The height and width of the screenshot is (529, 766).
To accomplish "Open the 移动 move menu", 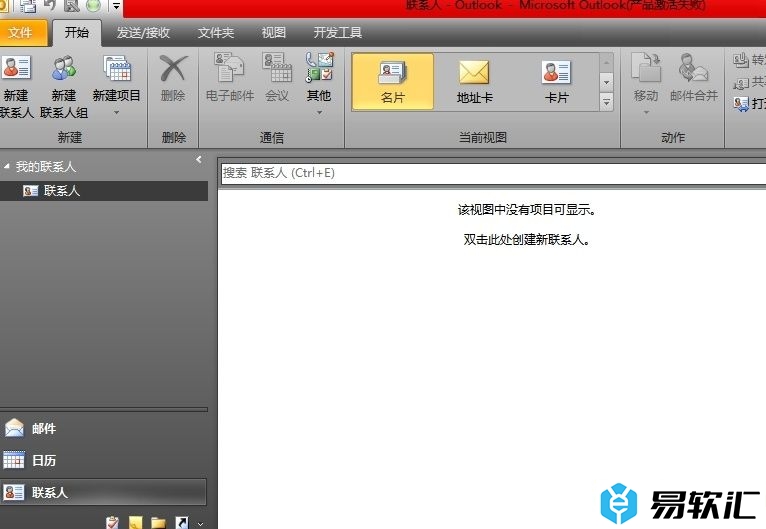I will click(x=646, y=84).
